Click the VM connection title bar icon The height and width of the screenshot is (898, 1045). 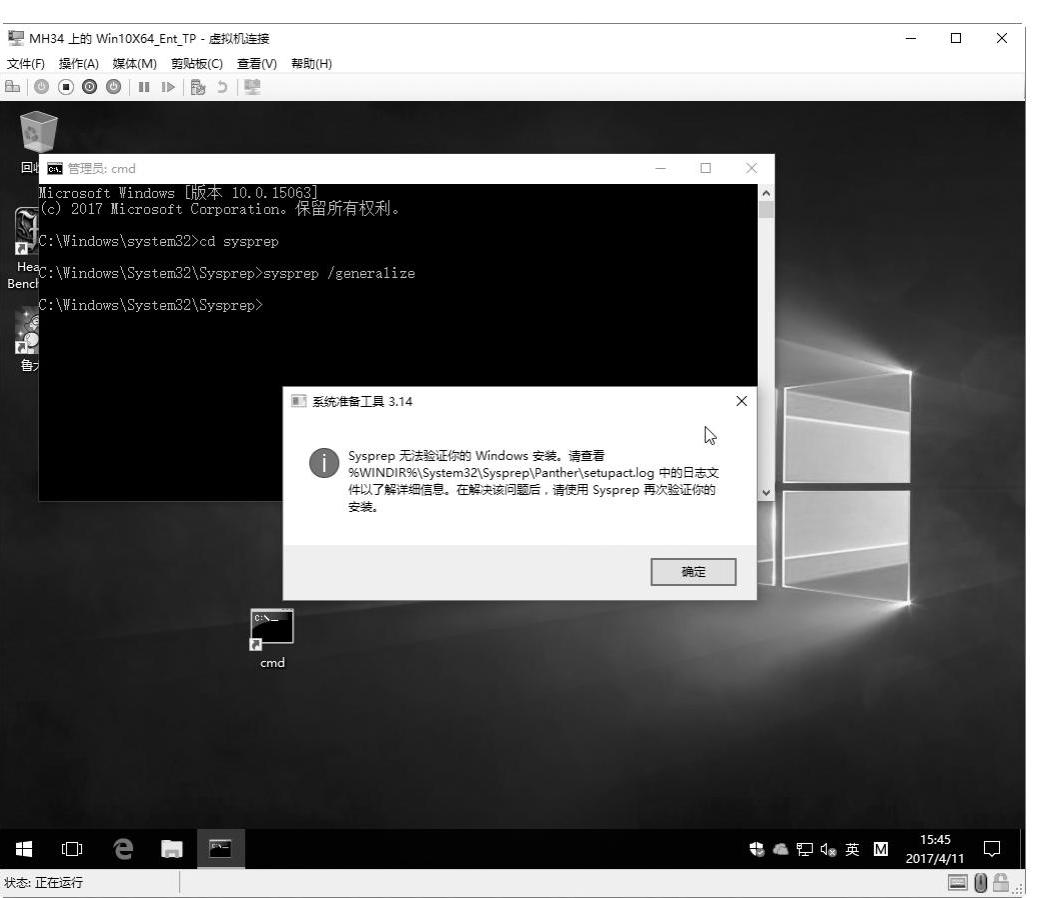coord(16,38)
